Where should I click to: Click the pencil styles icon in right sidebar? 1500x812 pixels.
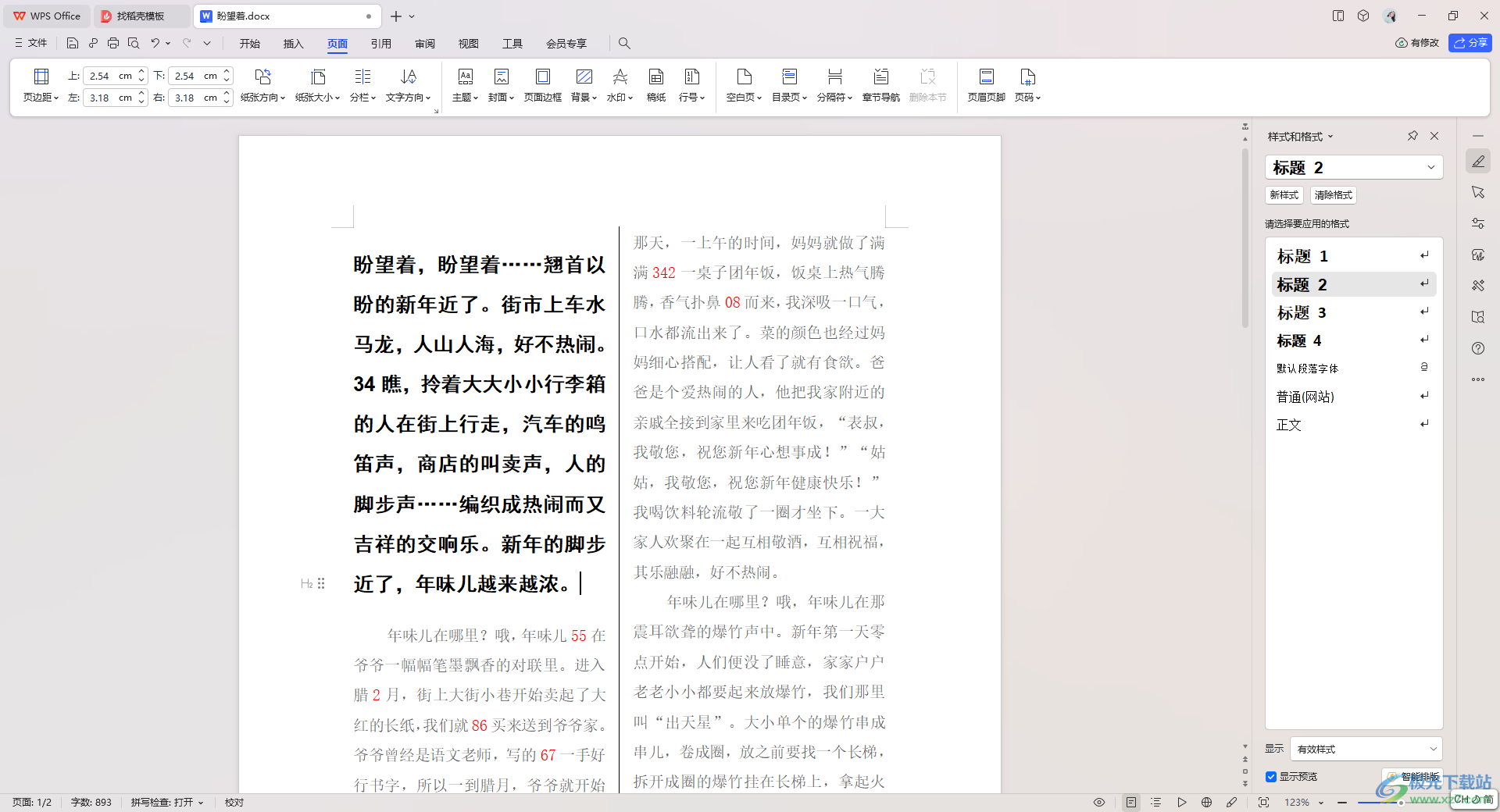[1478, 161]
